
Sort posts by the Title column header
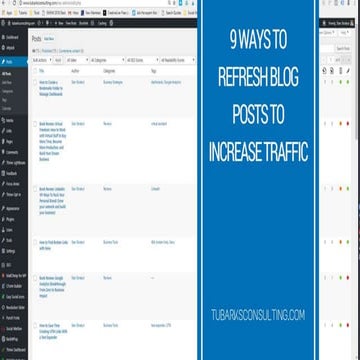point(42,71)
